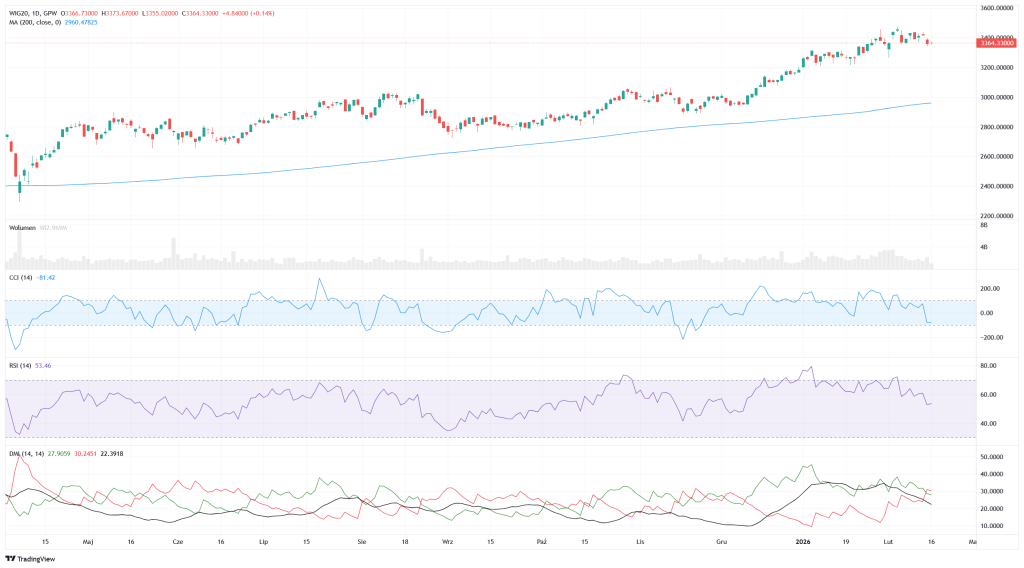Click the Maj label on the time axis
Viewport: 1024px width, 568px height.
point(88,540)
